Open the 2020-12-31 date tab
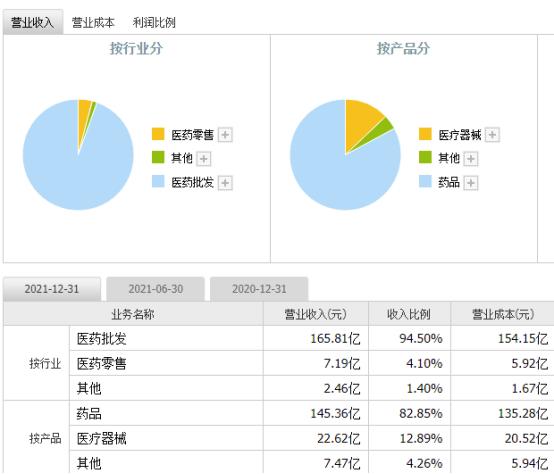 click(259, 289)
